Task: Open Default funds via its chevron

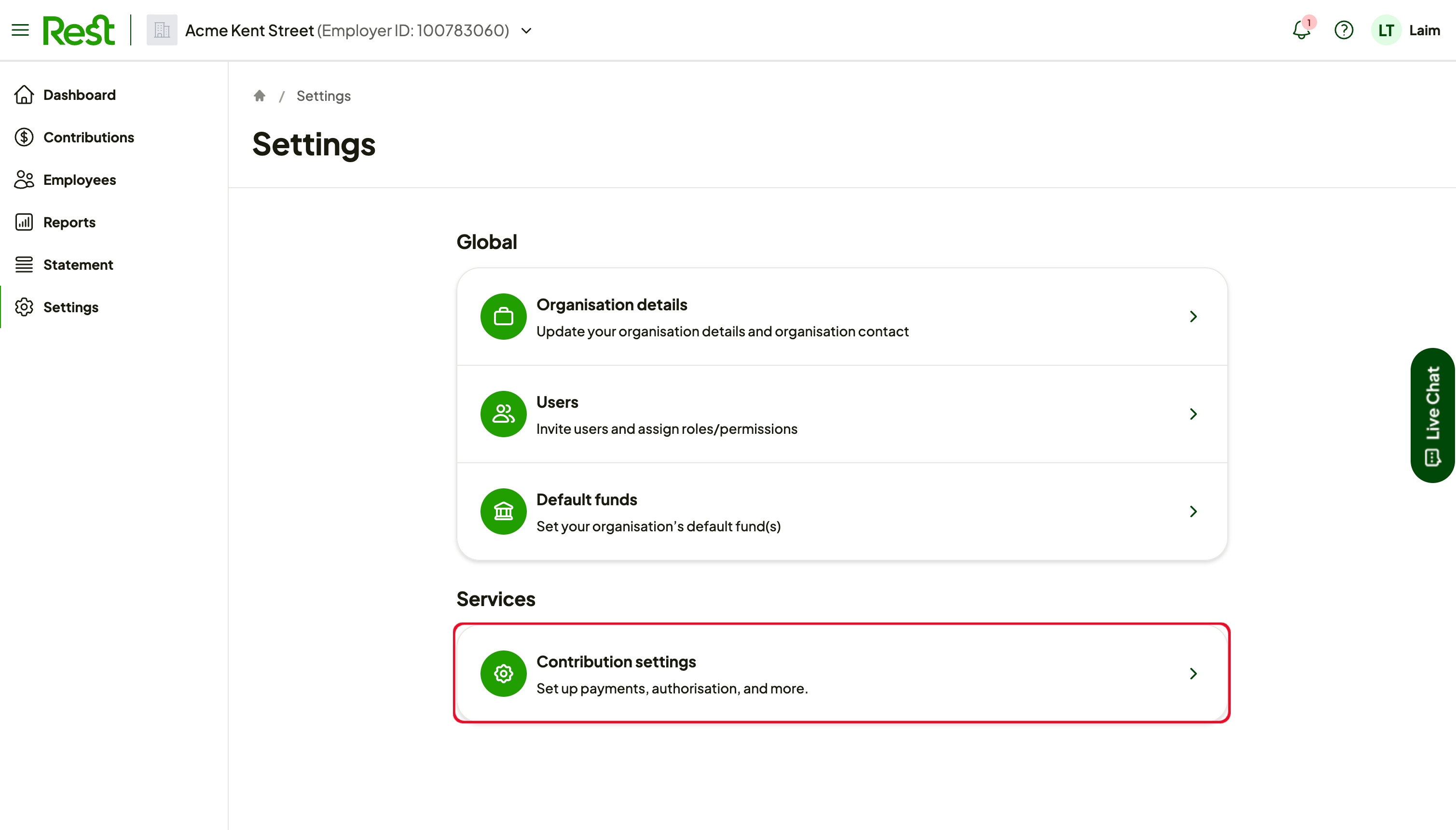Action: coord(1193,512)
